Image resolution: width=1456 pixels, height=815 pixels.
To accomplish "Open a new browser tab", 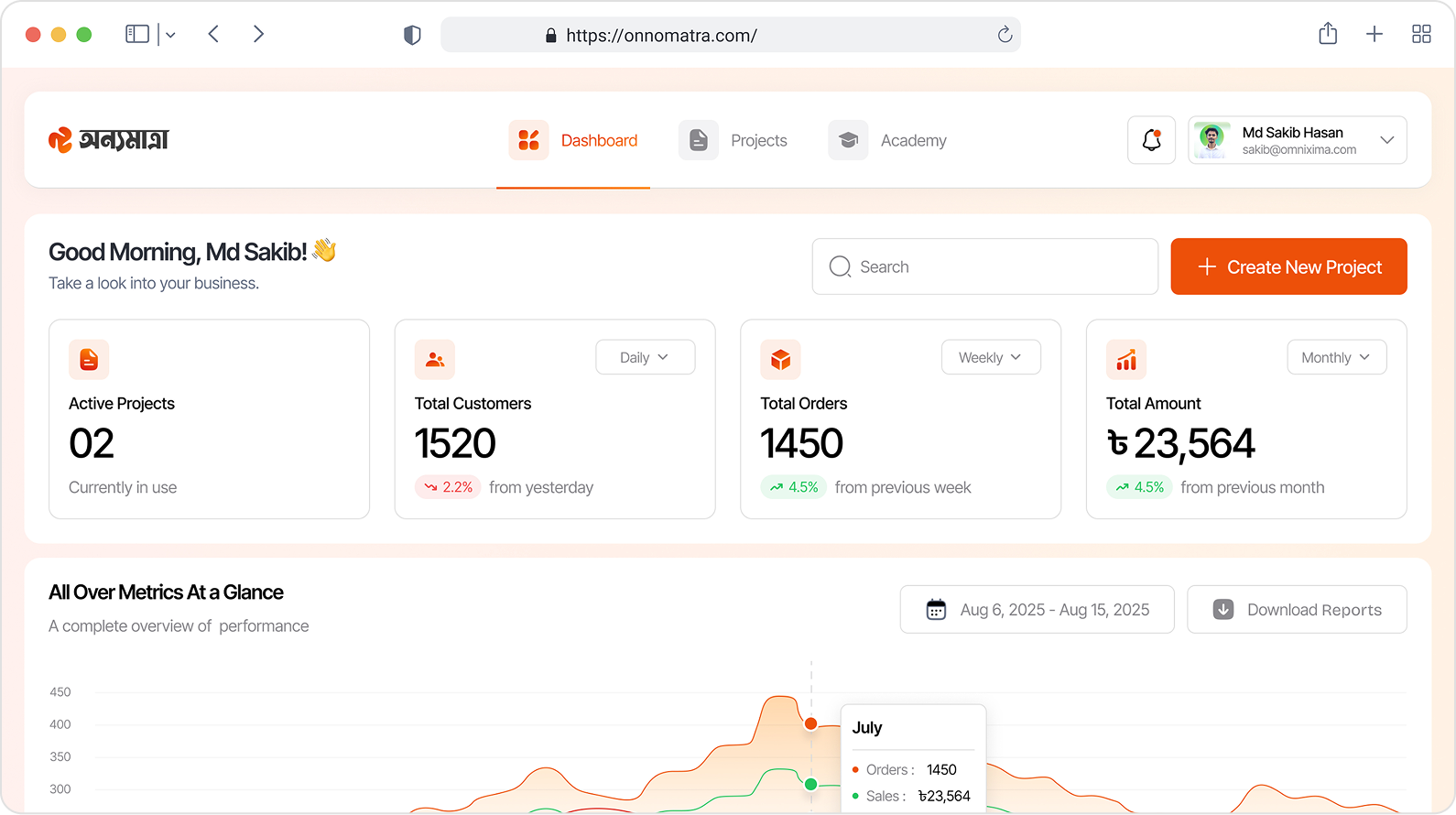I will (1375, 34).
